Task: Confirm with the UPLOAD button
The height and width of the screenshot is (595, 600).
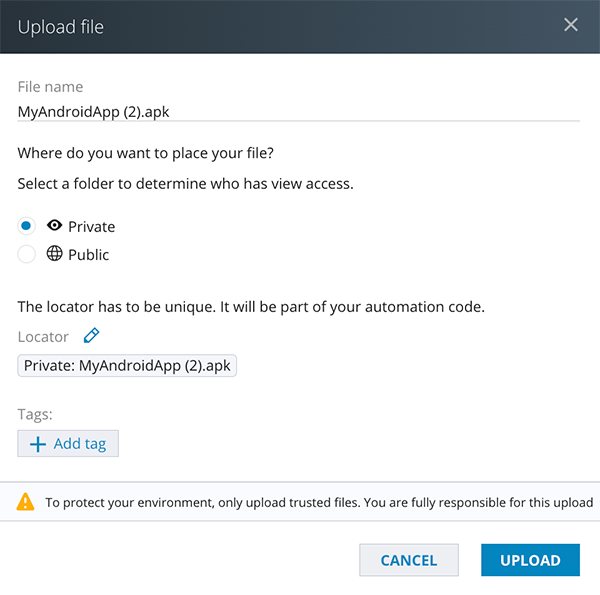Action: [530, 560]
